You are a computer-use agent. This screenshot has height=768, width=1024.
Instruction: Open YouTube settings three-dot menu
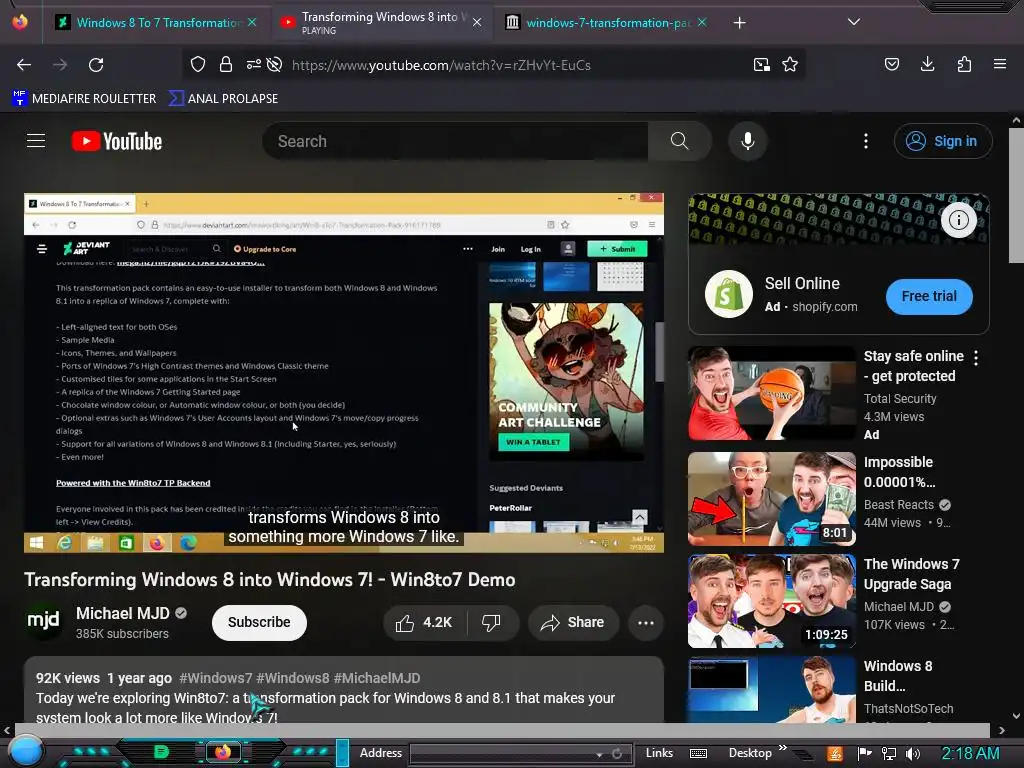866,141
